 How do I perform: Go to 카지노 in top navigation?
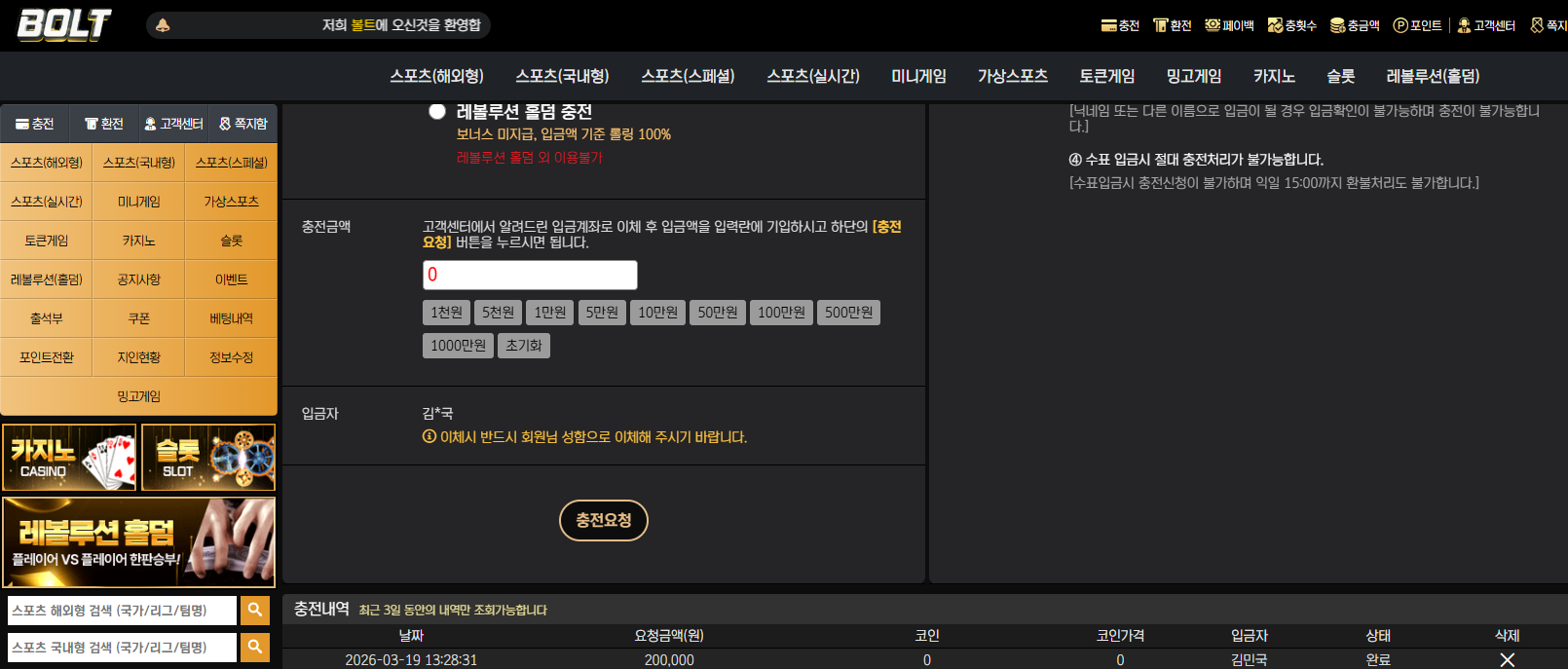1274,76
